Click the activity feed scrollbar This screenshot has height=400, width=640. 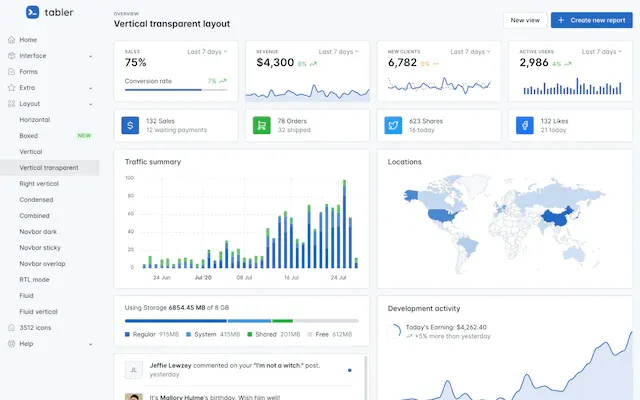point(365,378)
